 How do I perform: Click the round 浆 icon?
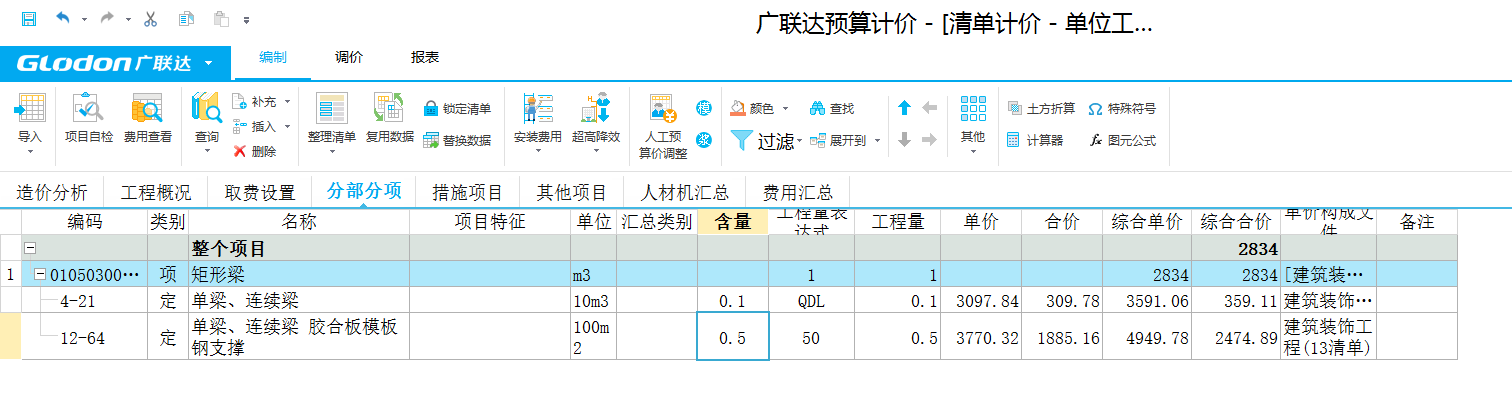[x=704, y=139]
